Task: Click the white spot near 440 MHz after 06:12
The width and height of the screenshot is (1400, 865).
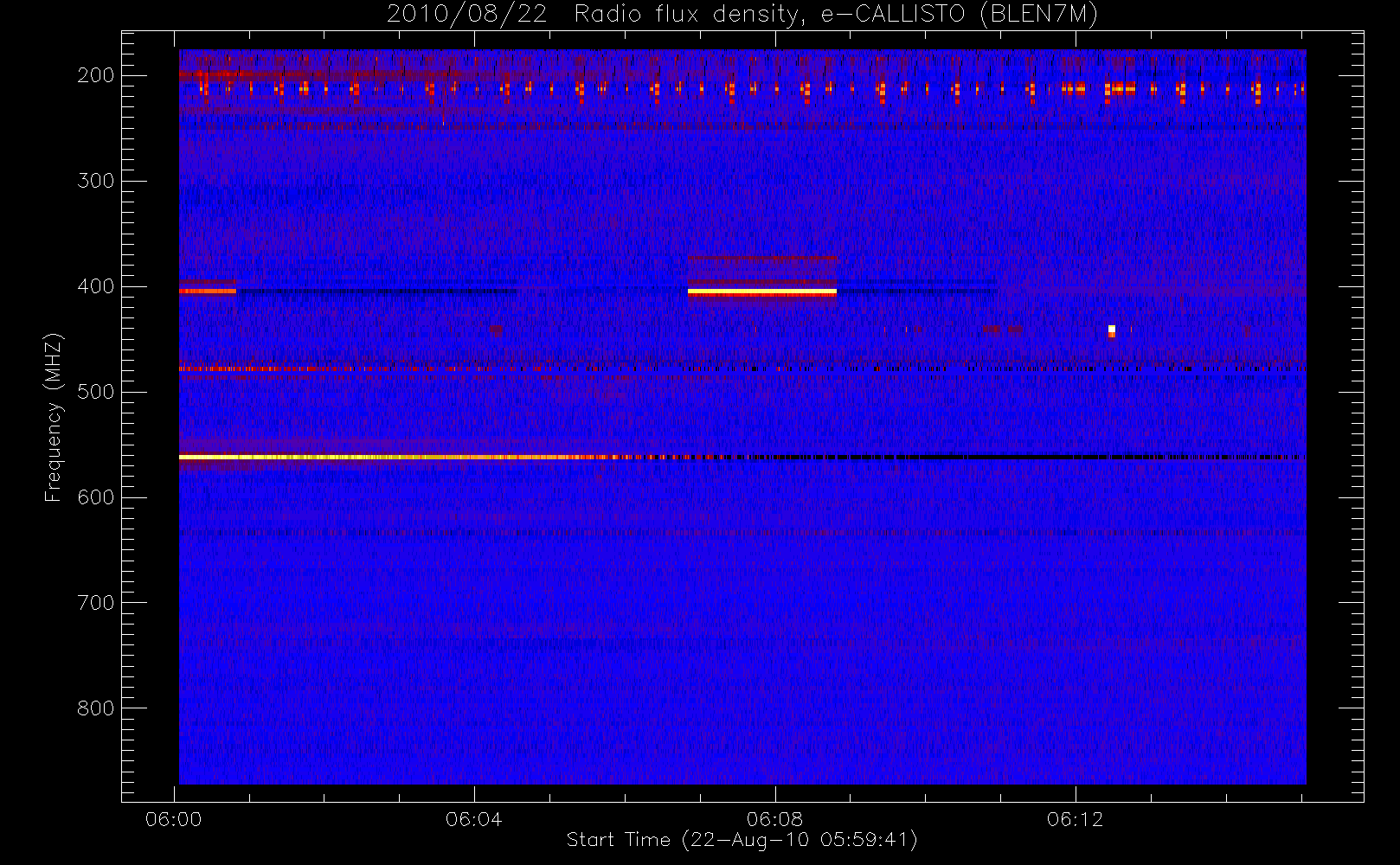Action: 1112,330
